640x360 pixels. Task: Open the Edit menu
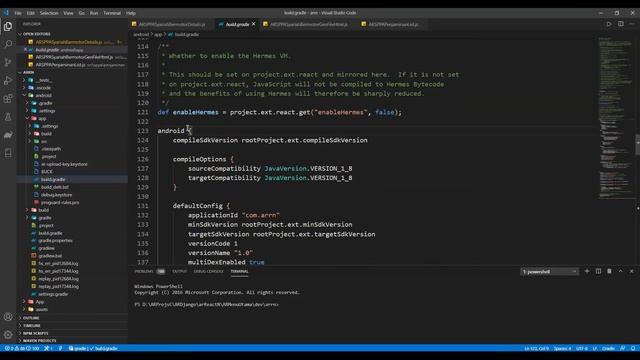[31, 13]
